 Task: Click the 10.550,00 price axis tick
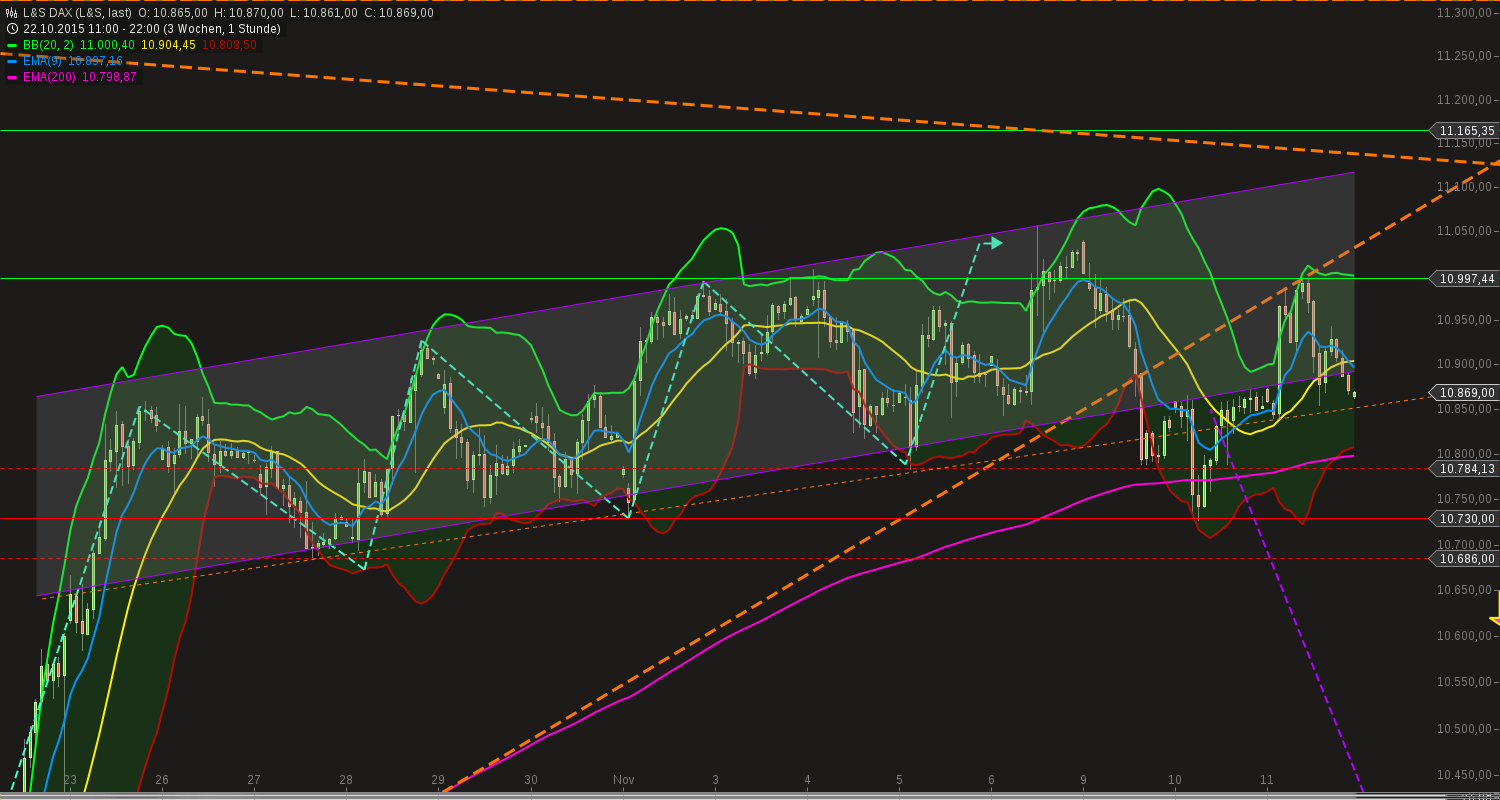(1465, 682)
